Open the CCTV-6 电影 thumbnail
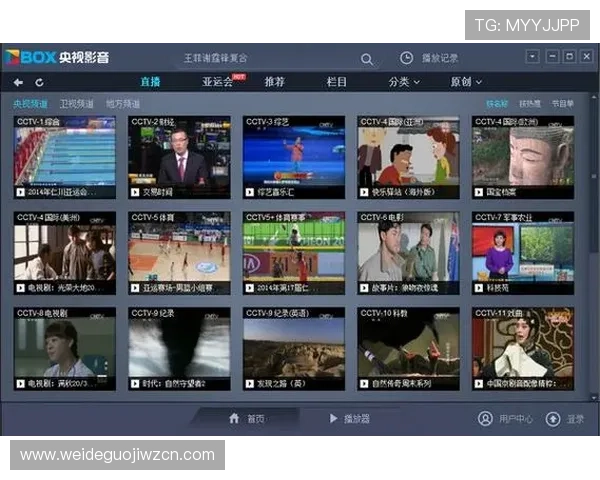Viewport: 600px width, 480px height. [x=408, y=253]
